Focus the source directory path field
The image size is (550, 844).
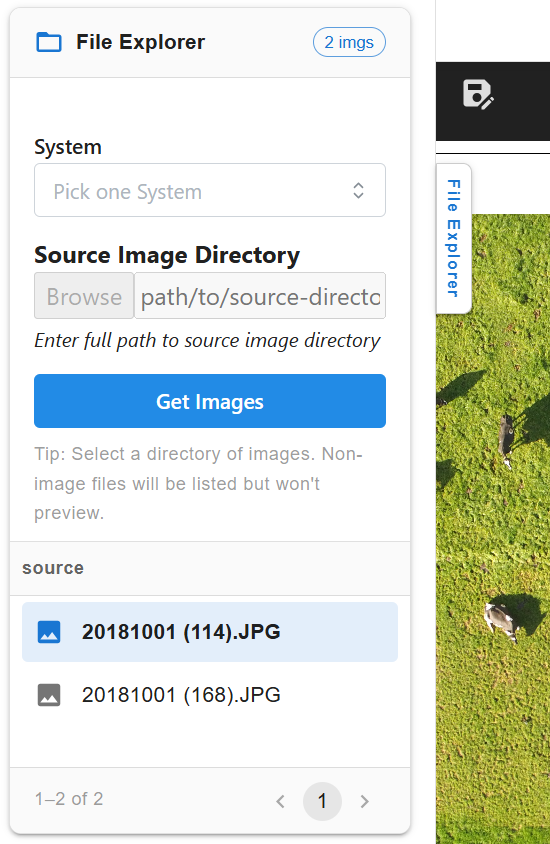[x=260, y=296]
